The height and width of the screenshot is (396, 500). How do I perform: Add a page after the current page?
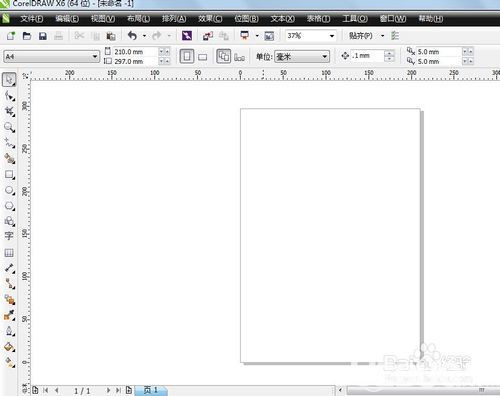coord(129,390)
